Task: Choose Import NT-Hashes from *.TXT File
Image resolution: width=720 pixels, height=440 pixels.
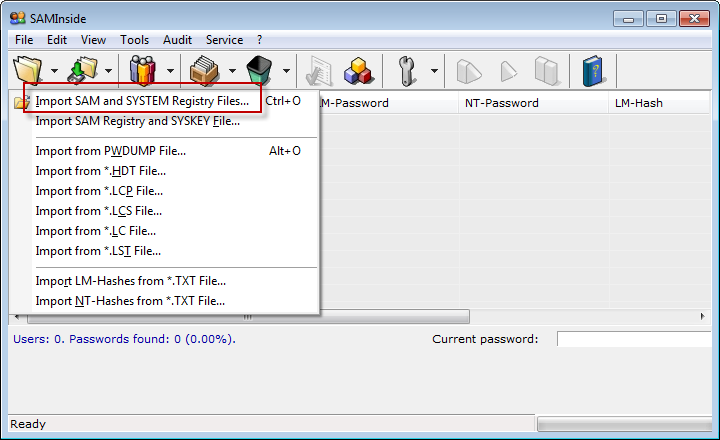Action: [x=164, y=301]
